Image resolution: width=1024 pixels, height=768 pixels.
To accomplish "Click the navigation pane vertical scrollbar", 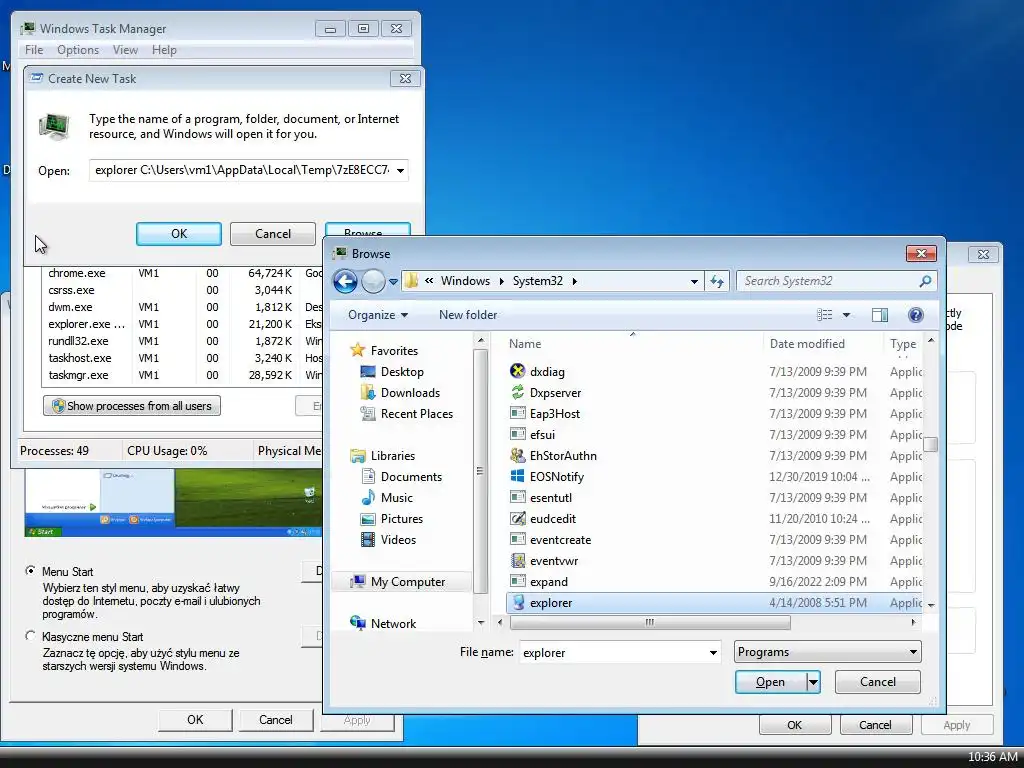I will coord(481,471).
